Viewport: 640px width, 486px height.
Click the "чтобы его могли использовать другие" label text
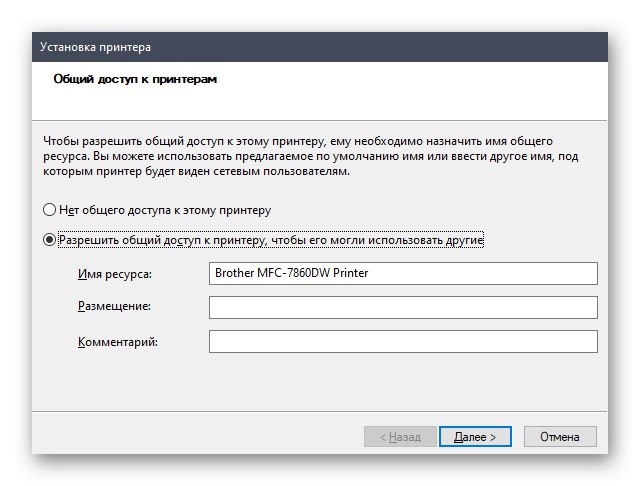[399, 240]
